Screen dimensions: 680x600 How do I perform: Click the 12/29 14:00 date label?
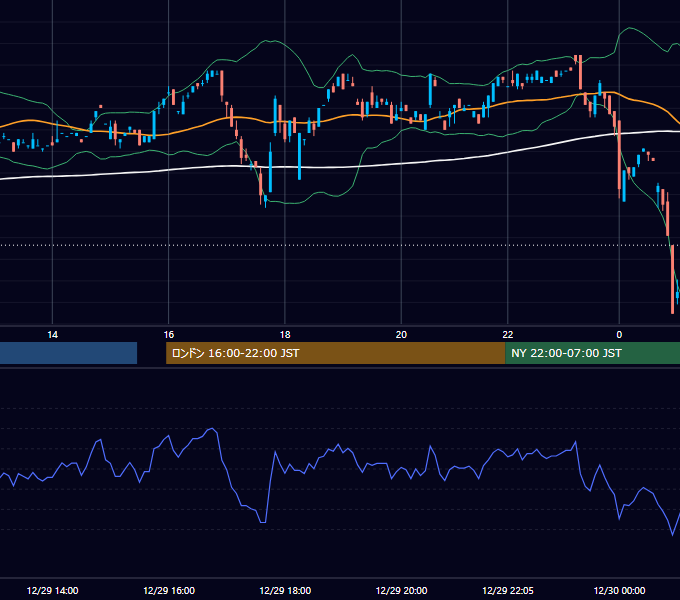click(x=52, y=590)
